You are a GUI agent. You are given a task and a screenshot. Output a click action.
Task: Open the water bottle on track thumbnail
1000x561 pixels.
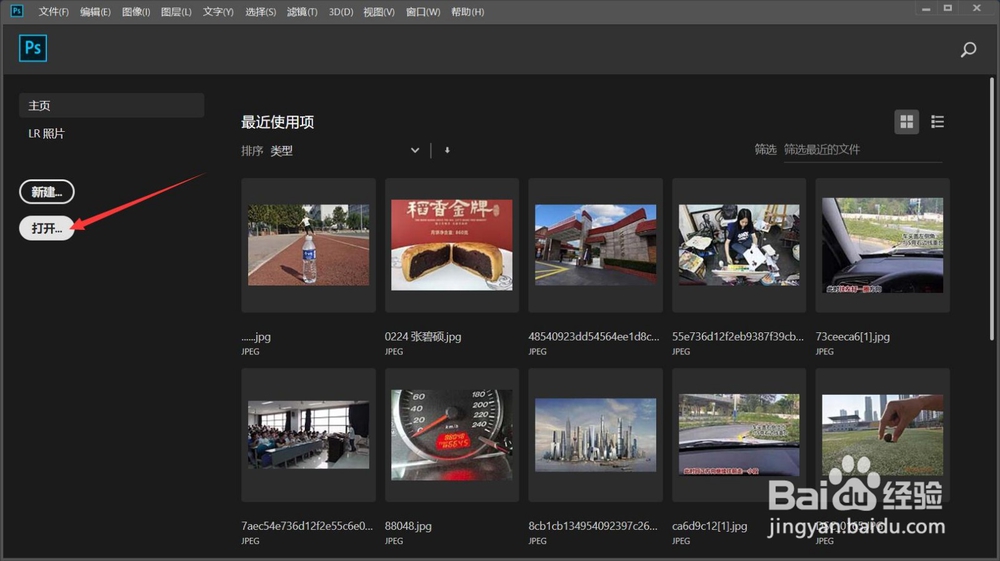click(x=308, y=245)
